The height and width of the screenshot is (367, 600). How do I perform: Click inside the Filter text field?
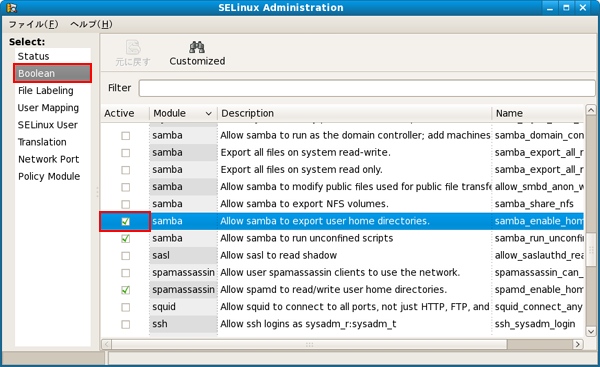367,88
